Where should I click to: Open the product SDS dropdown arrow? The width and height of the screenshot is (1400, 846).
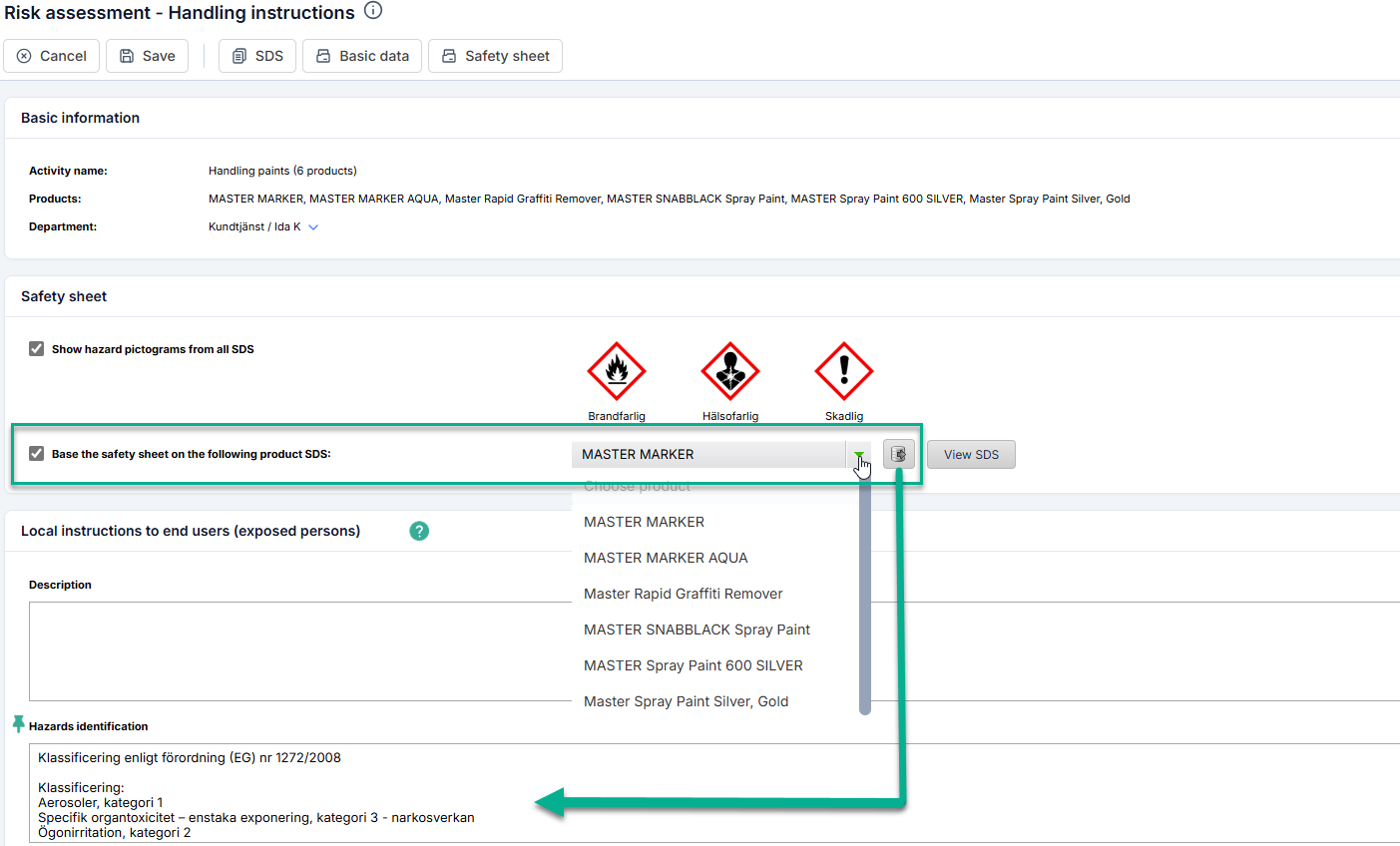point(858,455)
